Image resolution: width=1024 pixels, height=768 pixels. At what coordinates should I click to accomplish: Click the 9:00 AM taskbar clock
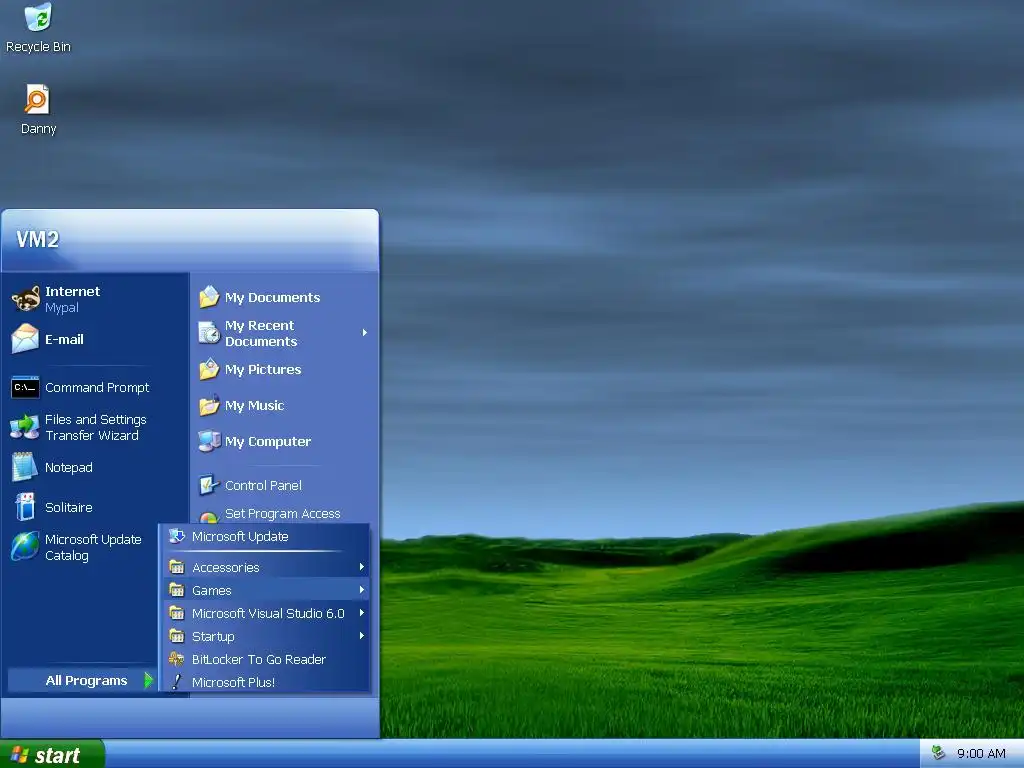981,753
